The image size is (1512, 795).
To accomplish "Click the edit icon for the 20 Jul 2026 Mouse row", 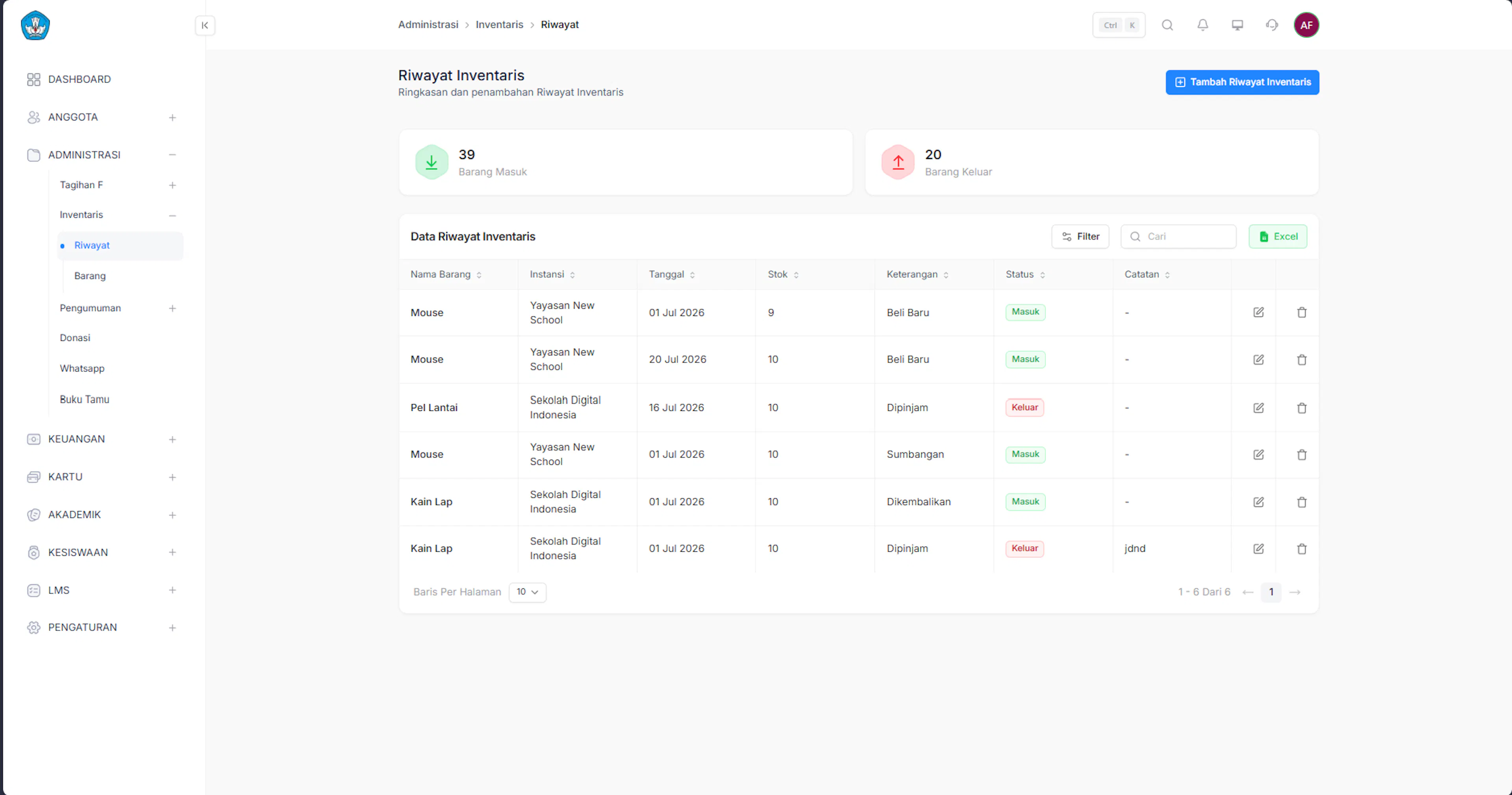I will click(x=1258, y=360).
